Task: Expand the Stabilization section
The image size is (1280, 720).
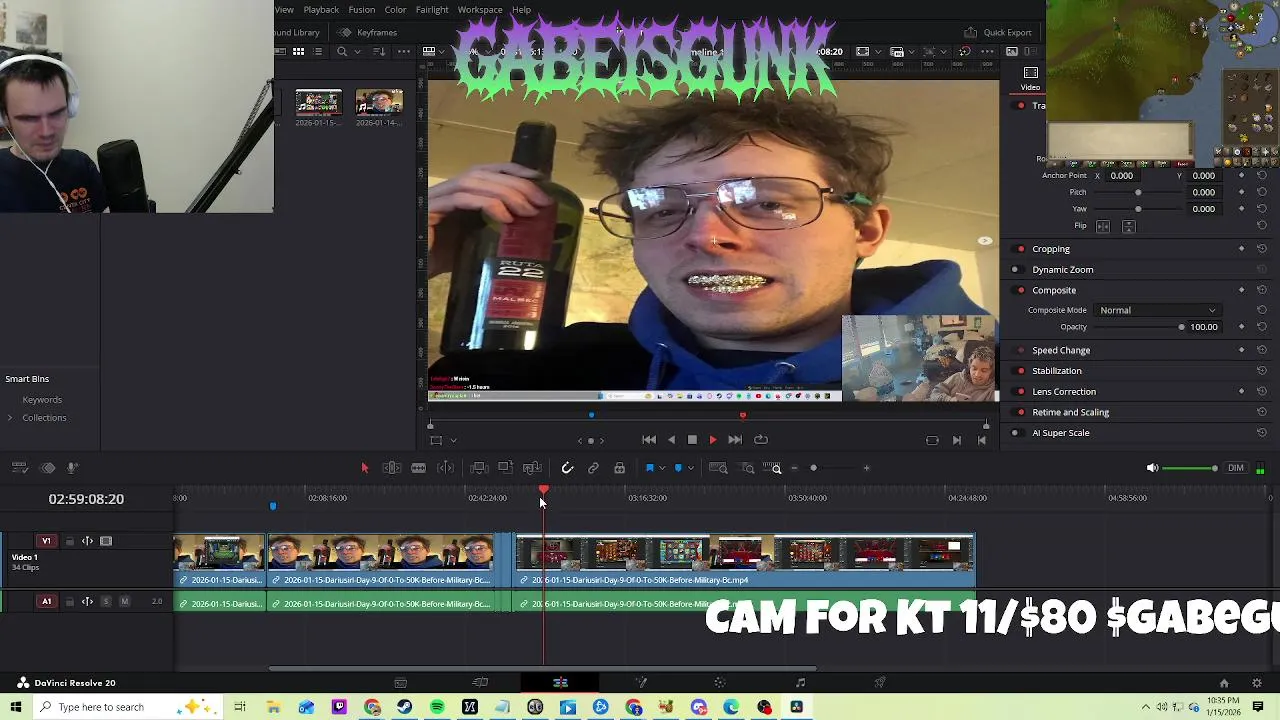Action: 1057,371
